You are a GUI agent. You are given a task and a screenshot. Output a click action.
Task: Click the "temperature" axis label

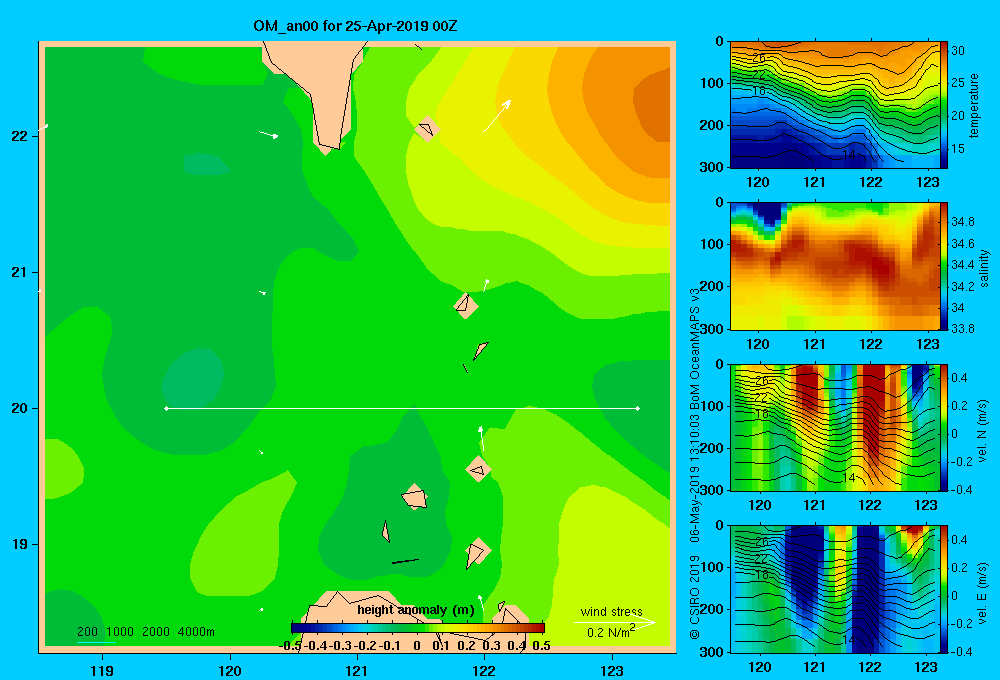point(974,105)
